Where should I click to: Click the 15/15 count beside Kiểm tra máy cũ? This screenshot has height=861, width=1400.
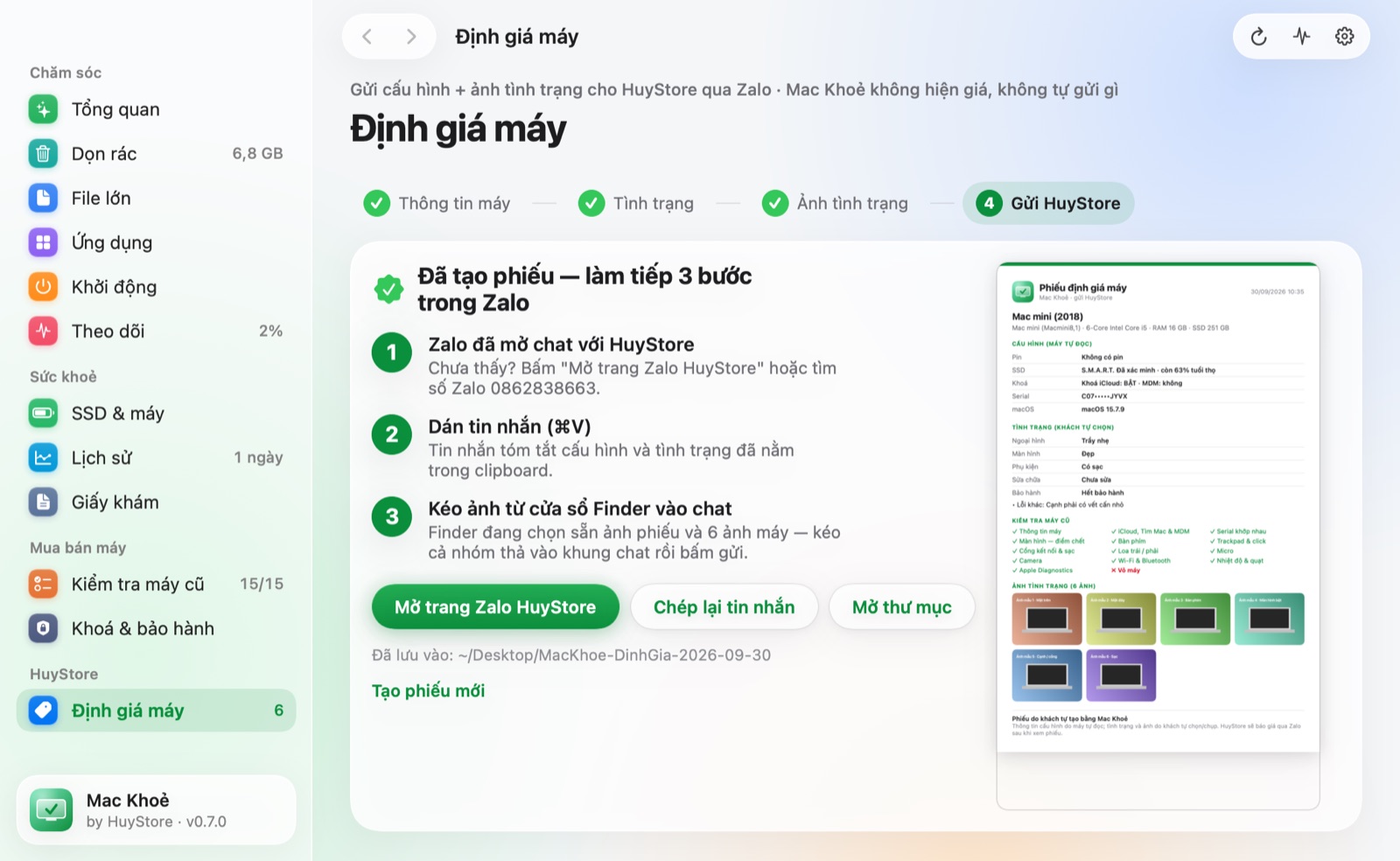click(262, 584)
